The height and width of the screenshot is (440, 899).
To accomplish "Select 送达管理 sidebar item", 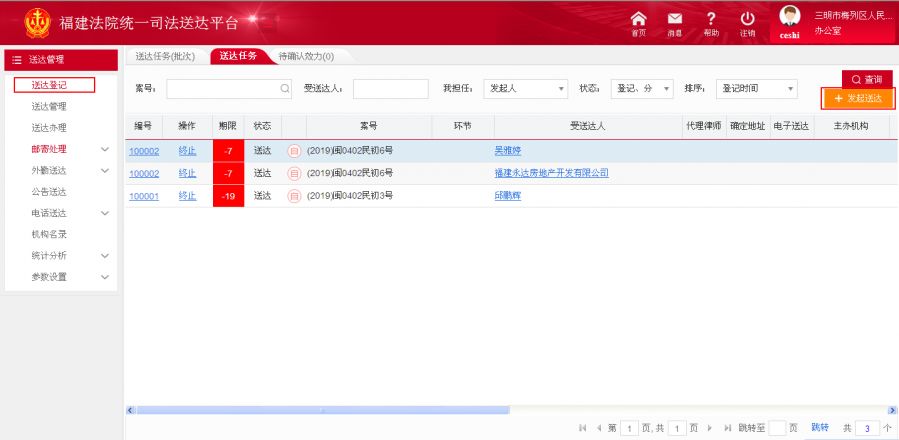I will point(49,106).
